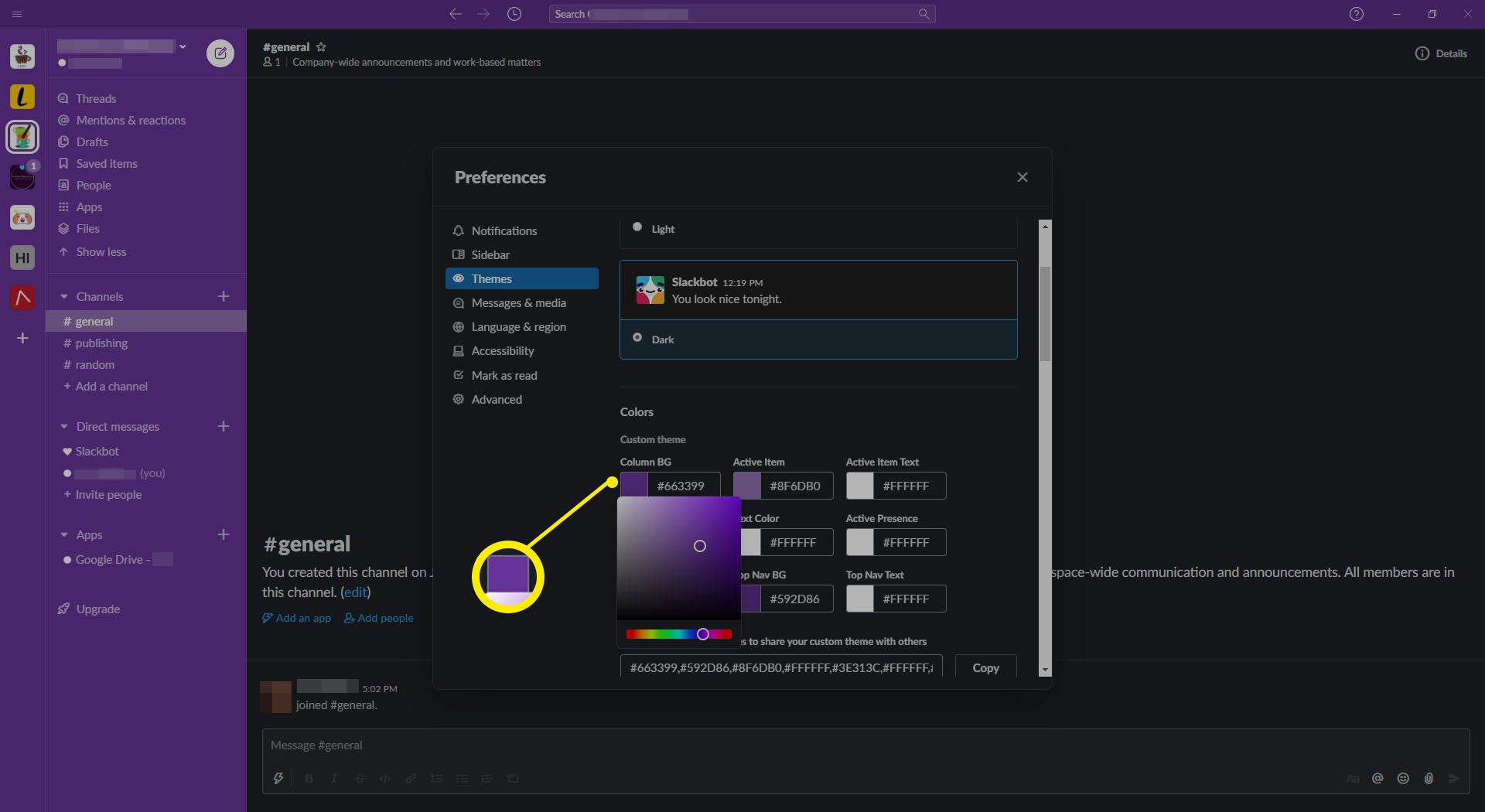Viewport: 1485px width, 812px height.
Task: Click the add channels plus icon
Action: click(x=224, y=296)
